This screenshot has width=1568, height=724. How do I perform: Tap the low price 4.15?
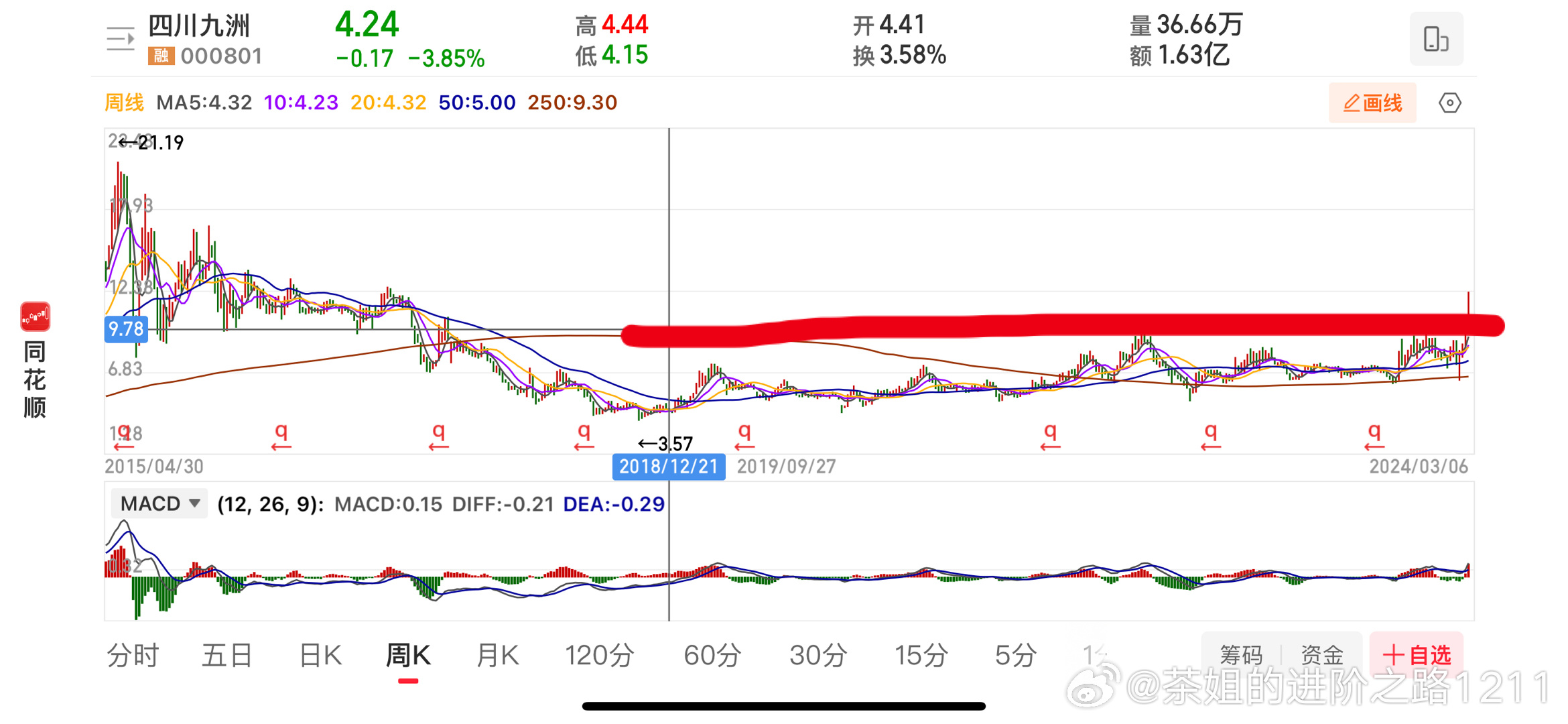(x=625, y=55)
